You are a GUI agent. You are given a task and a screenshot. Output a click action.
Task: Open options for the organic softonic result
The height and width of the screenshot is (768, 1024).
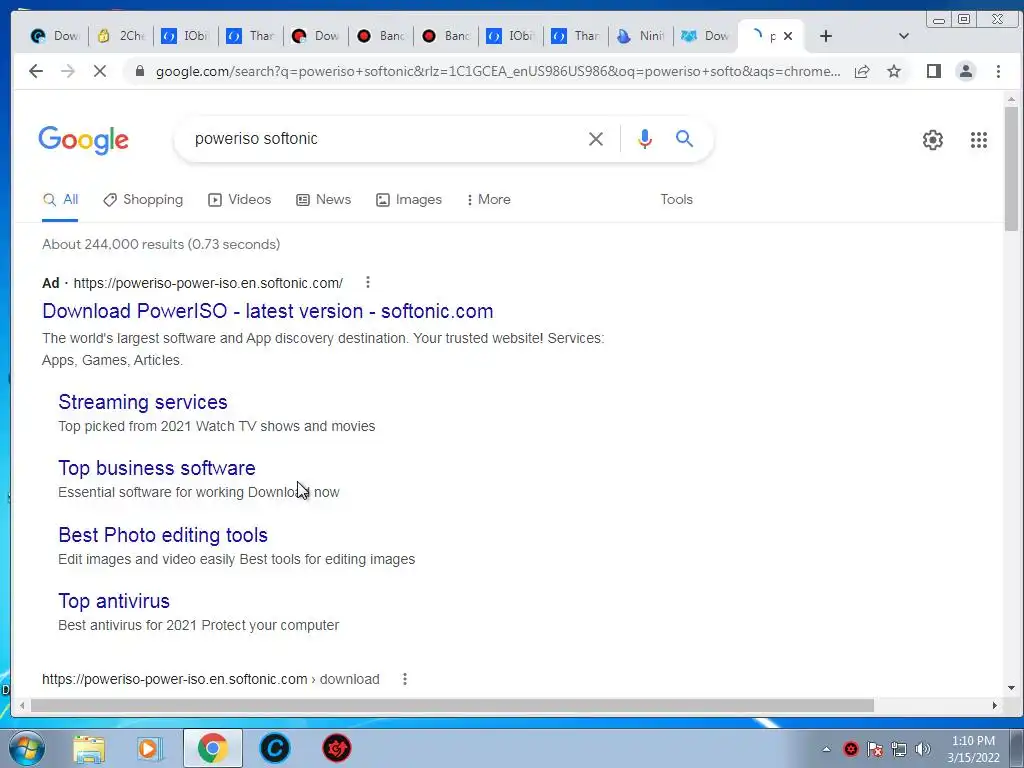[x=405, y=679]
